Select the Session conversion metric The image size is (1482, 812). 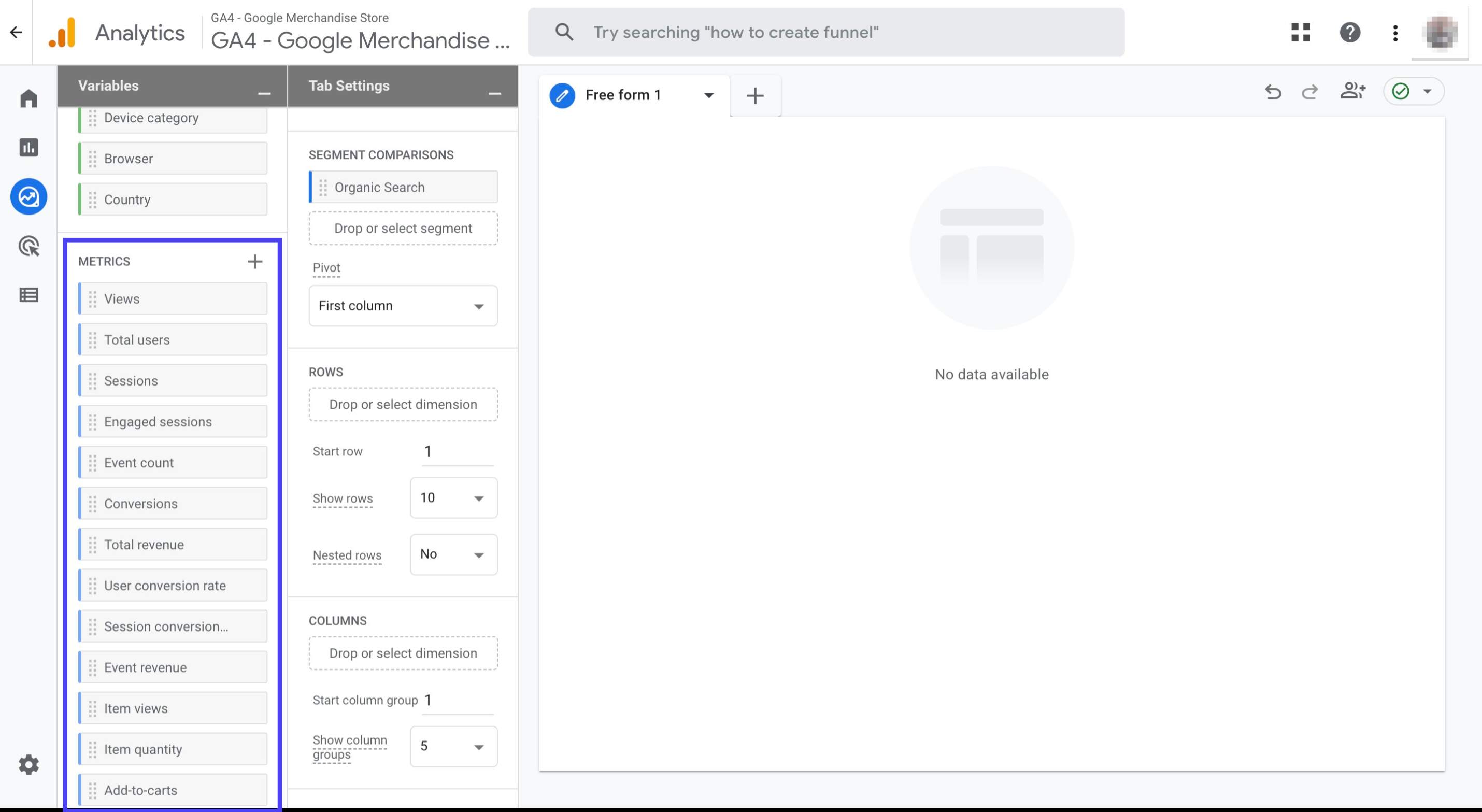(173, 626)
